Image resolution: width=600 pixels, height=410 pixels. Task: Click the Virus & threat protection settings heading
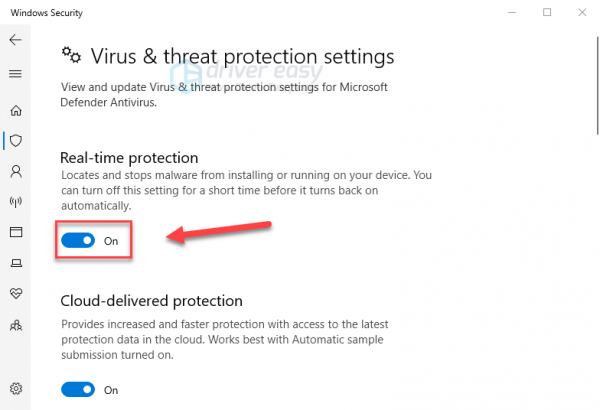[242, 56]
